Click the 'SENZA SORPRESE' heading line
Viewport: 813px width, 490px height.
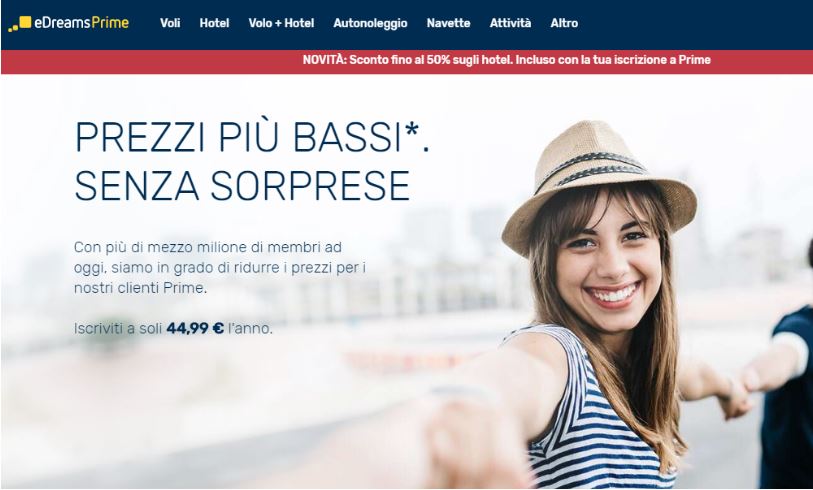pyautogui.click(x=242, y=185)
